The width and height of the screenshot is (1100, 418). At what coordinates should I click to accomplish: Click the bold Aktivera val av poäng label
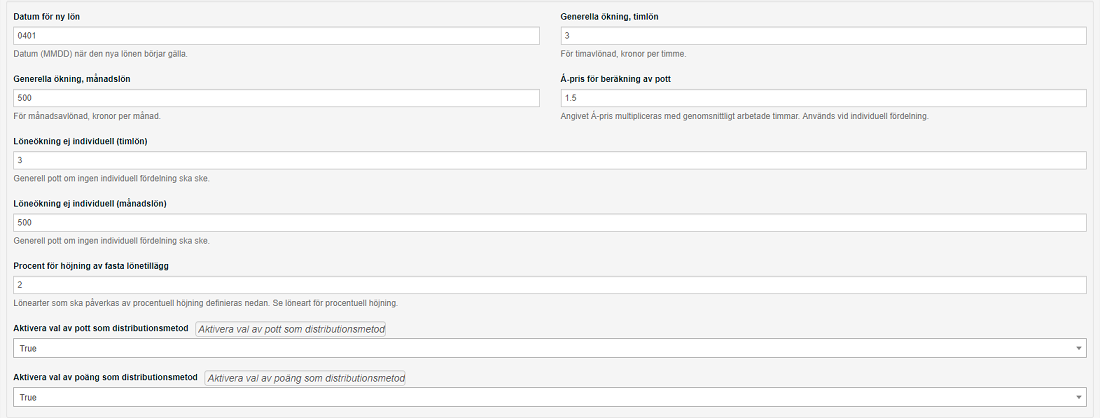(106, 377)
